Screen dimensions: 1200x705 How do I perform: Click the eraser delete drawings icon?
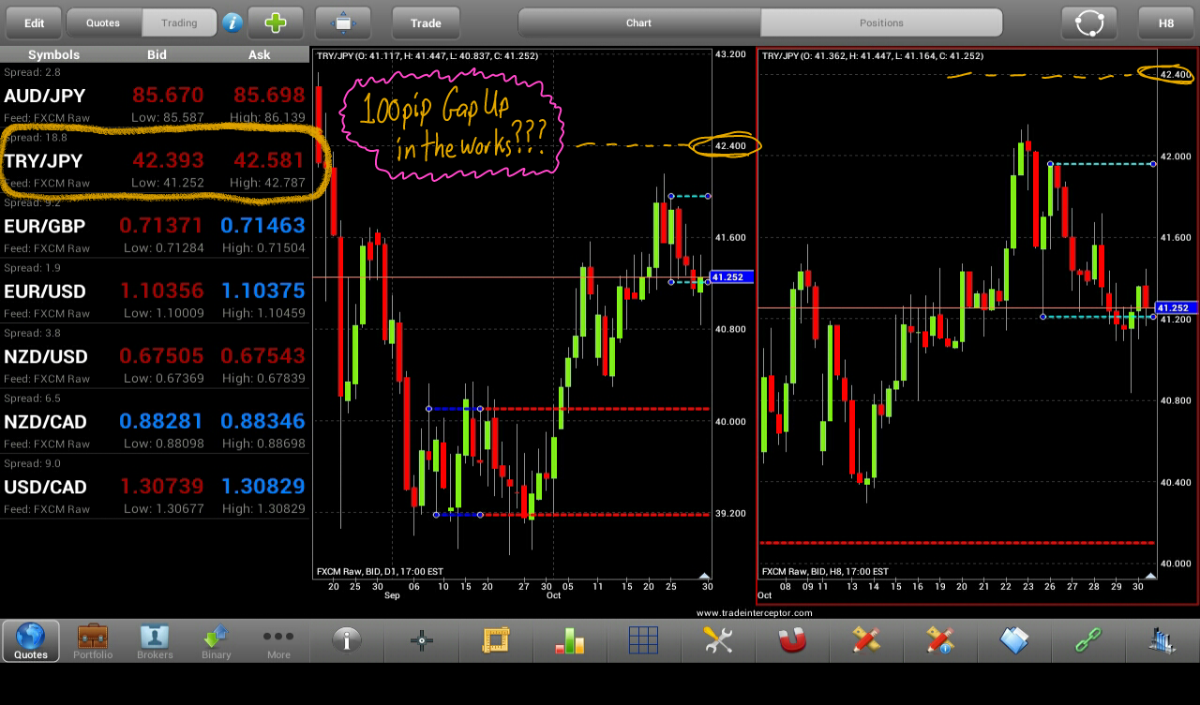(x=1014, y=640)
